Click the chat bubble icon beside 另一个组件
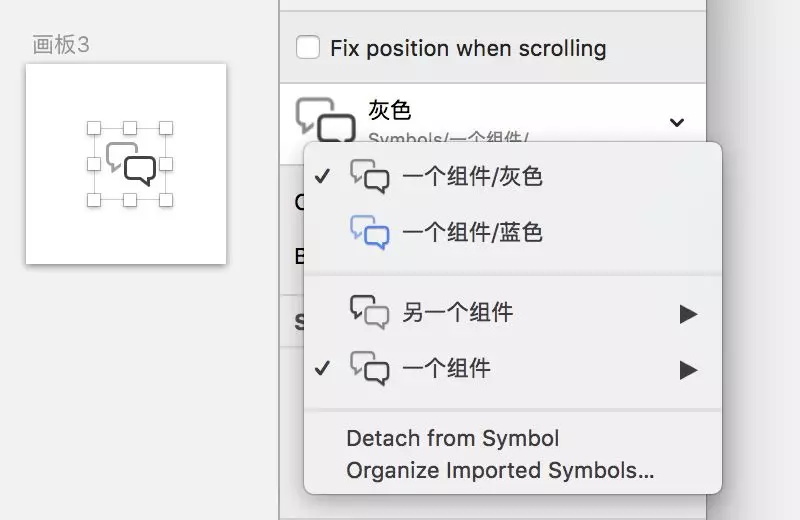 370,312
